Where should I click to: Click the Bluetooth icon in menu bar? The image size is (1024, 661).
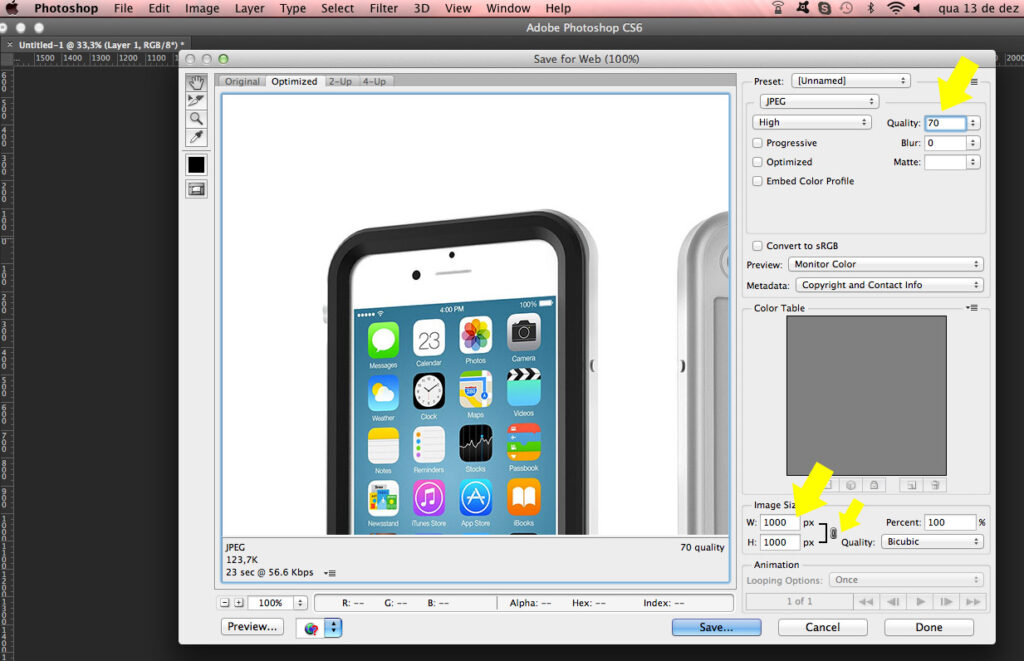click(x=870, y=8)
